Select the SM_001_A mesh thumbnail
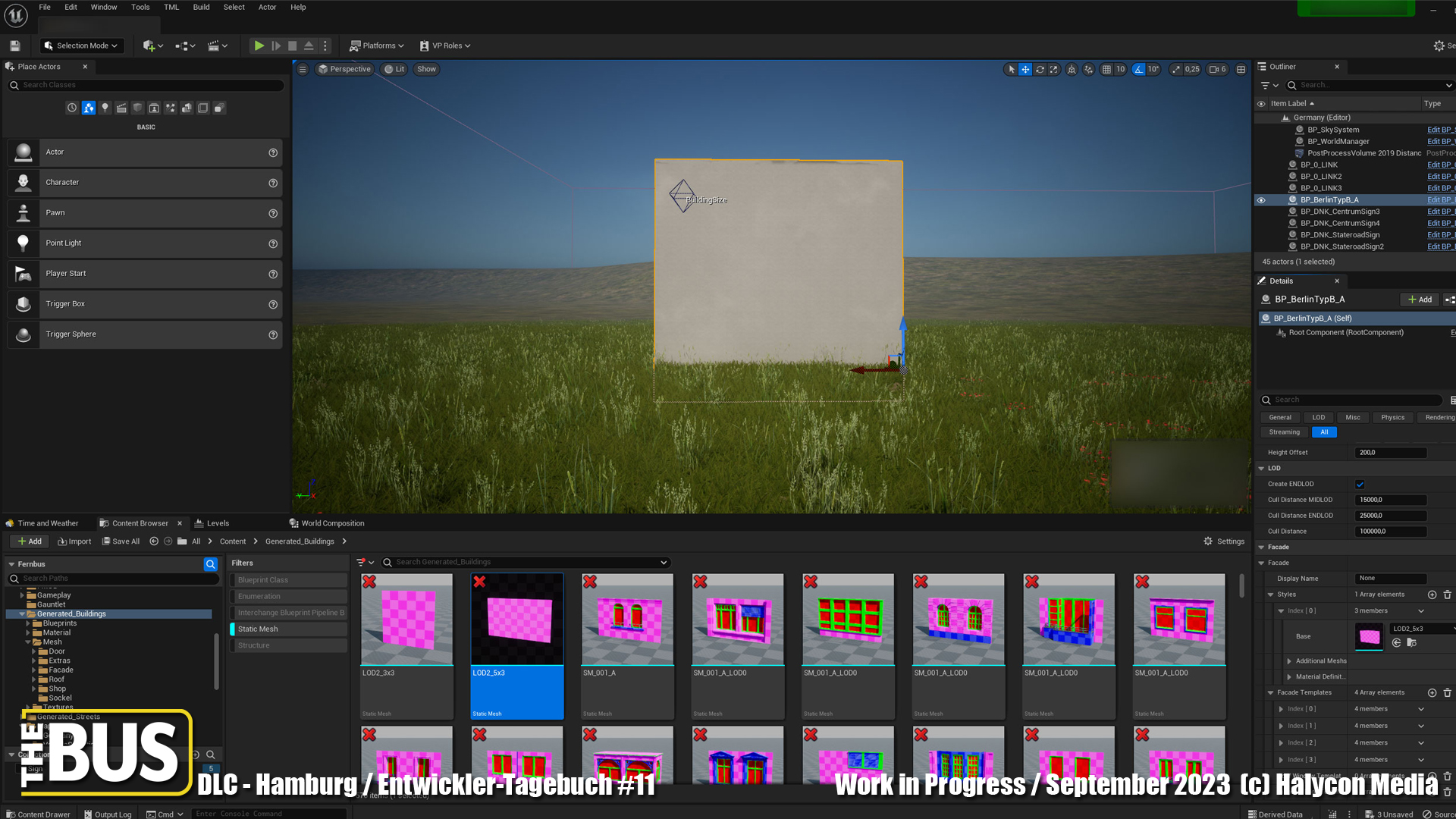Screen dimensions: 1456x819 (627, 619)
